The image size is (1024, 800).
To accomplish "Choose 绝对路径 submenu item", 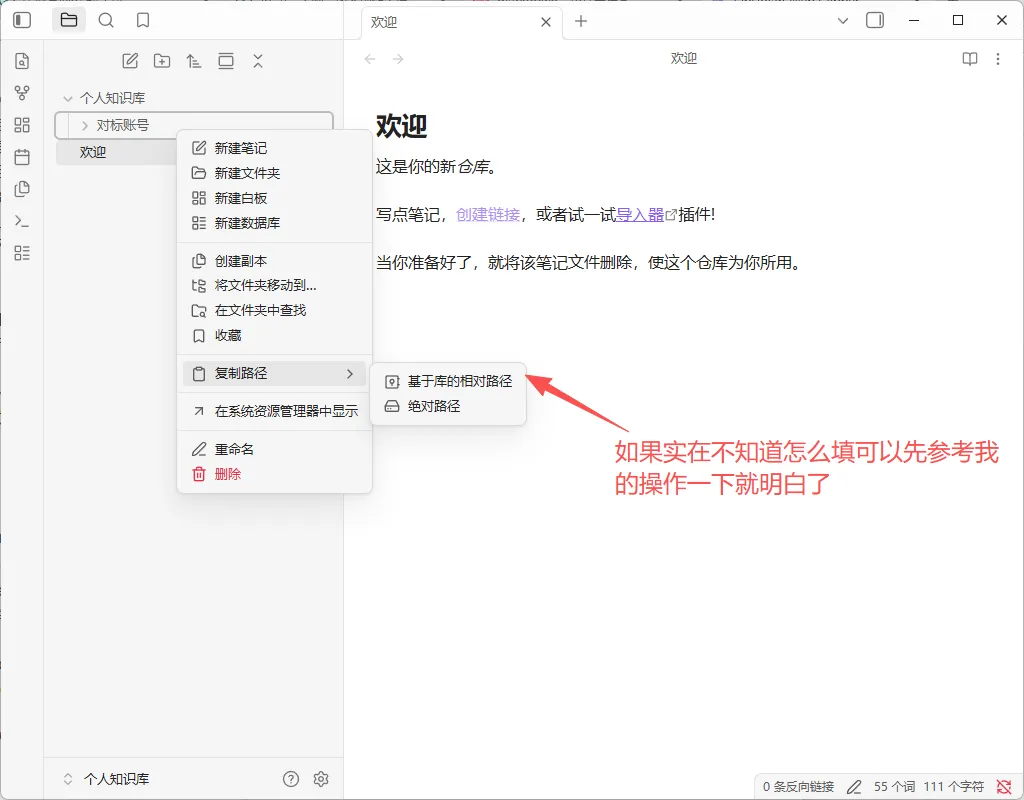I will tap(448, 406).
